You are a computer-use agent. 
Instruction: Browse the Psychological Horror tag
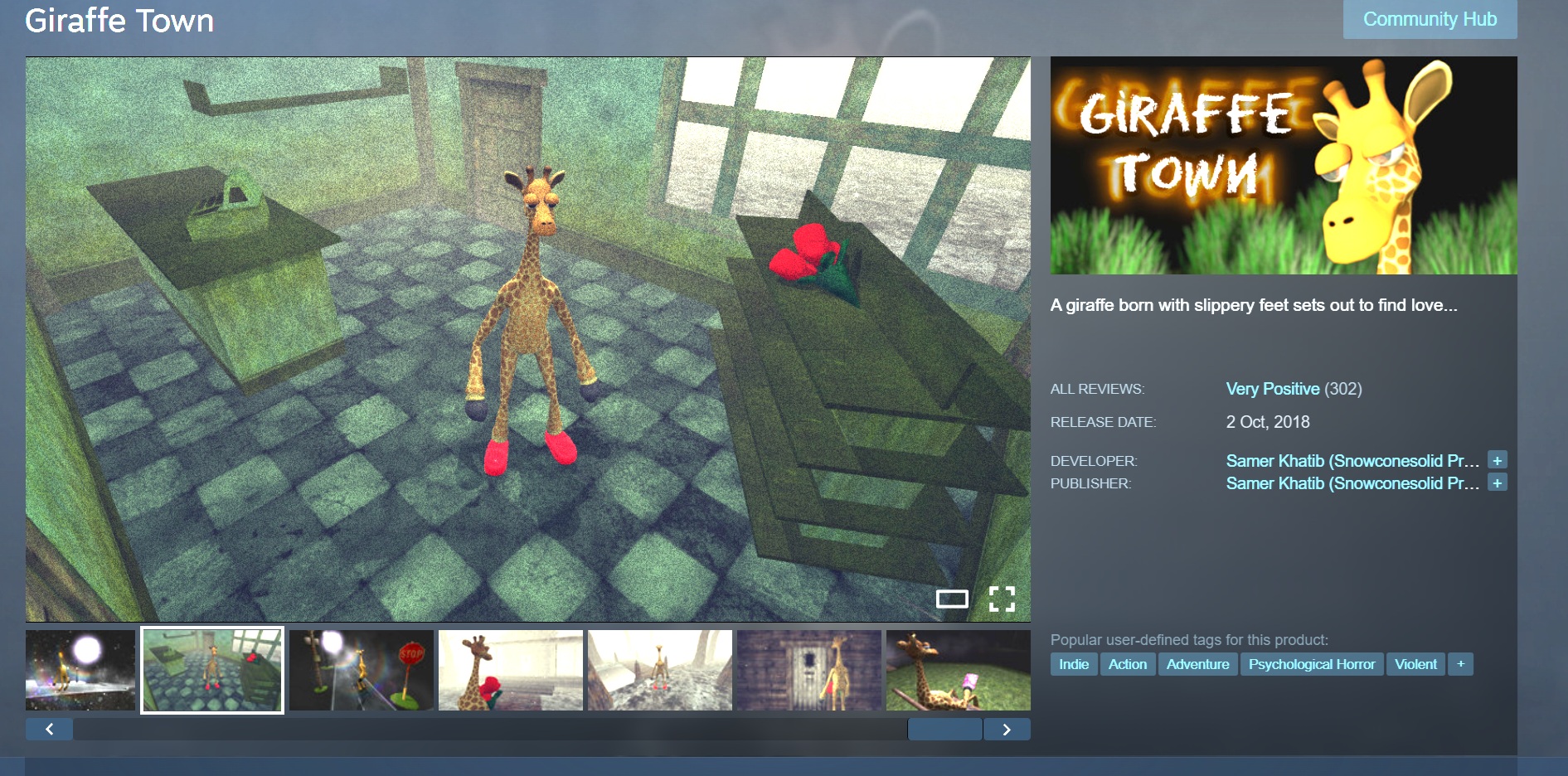click(1312, 664)
